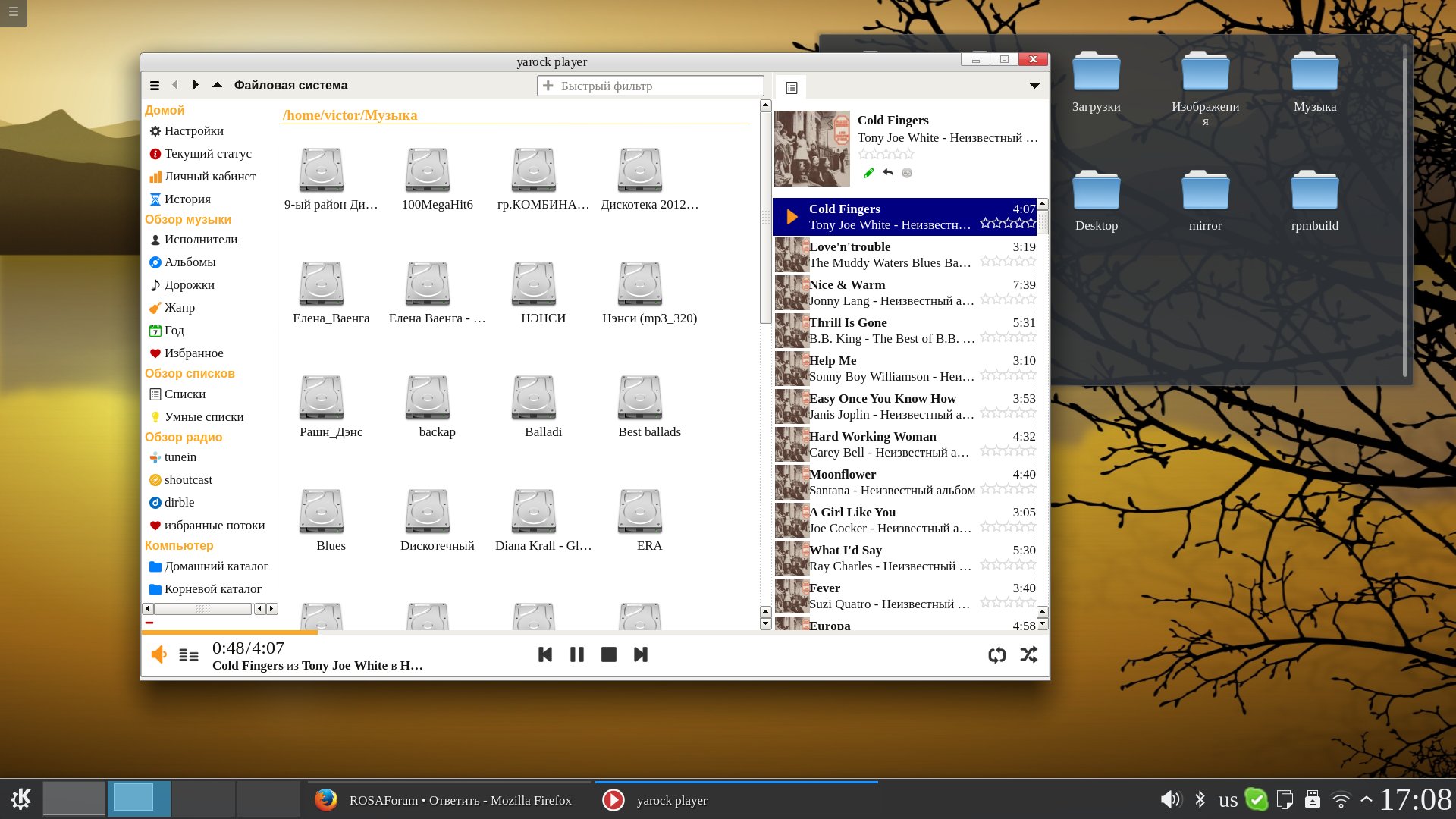Image resolution: width=1456 pixels, height=819 pixels.
Task: Toggle the playlist view icon
Action: coord(791,88)
